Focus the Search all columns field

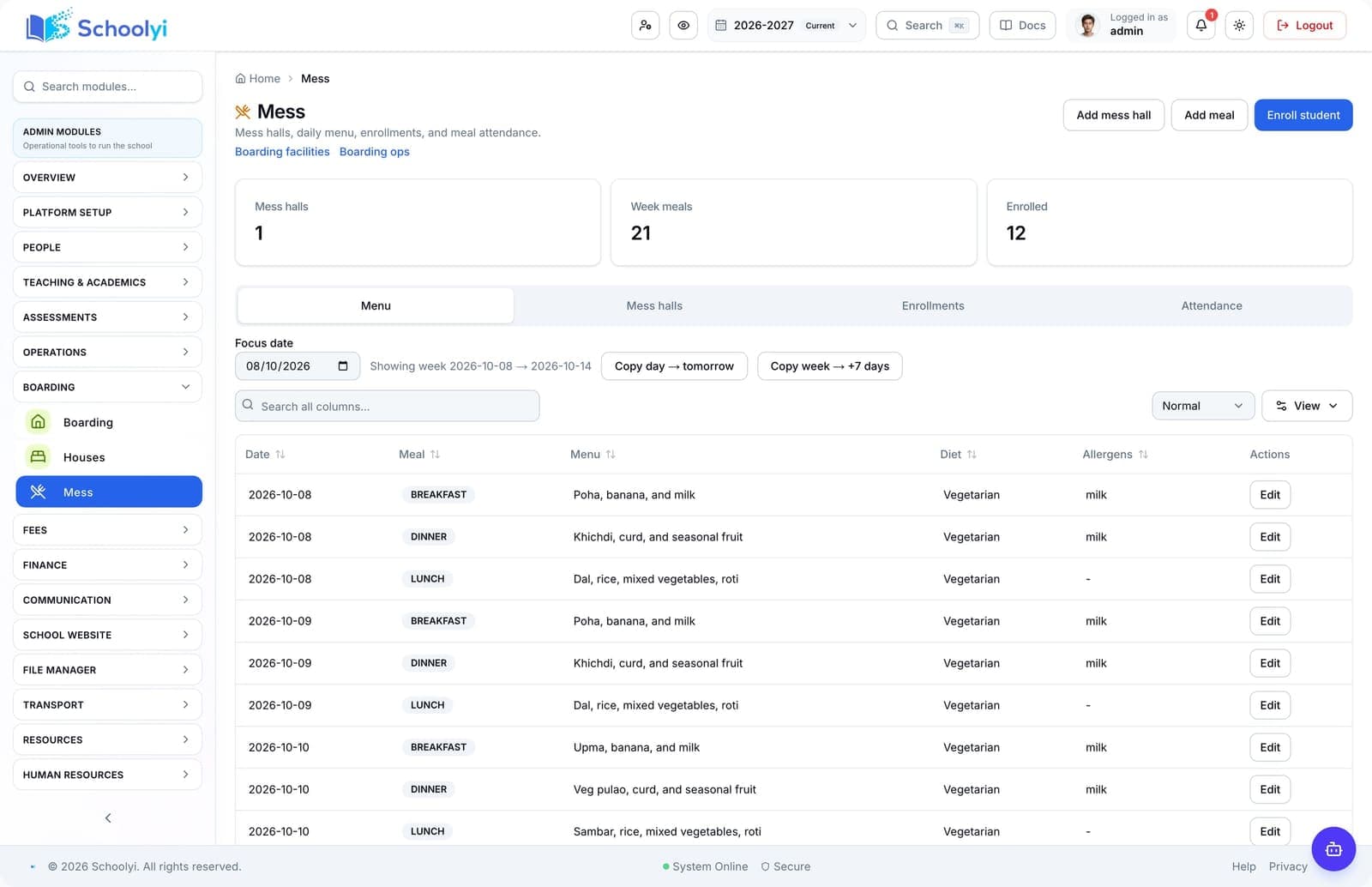click(388, 406)
